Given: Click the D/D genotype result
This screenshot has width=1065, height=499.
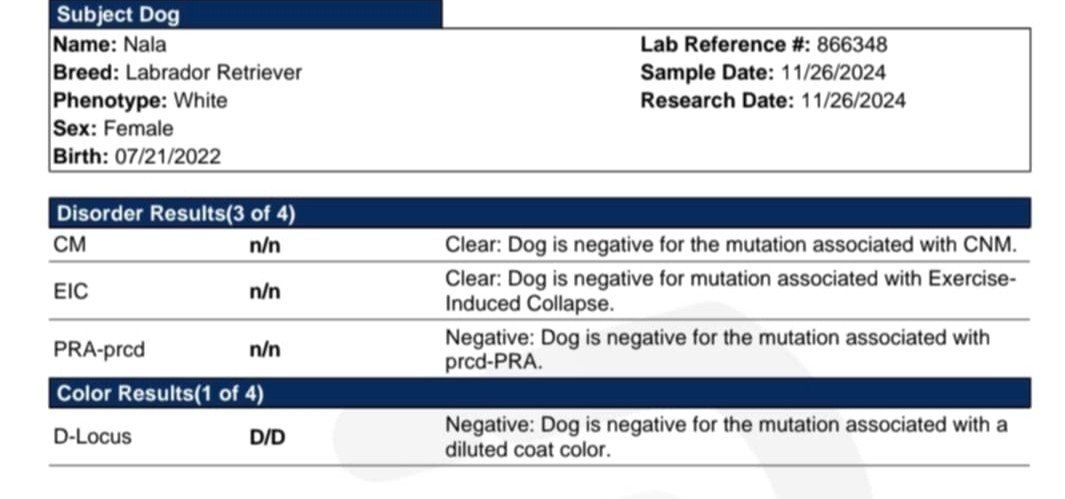Looking at the screenshot, I should pyautogui.click(x=268, y=438).
